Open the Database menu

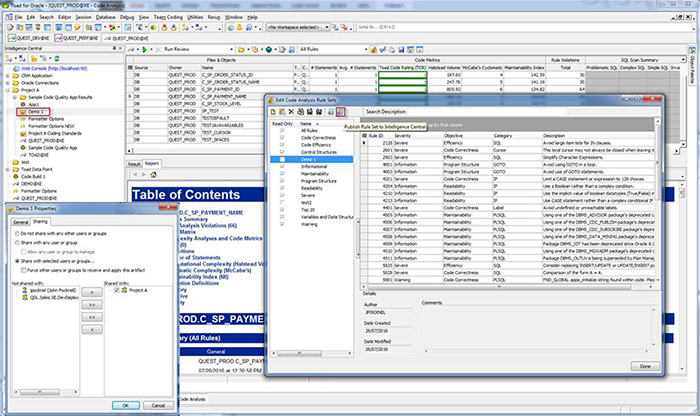pos(105,17)
